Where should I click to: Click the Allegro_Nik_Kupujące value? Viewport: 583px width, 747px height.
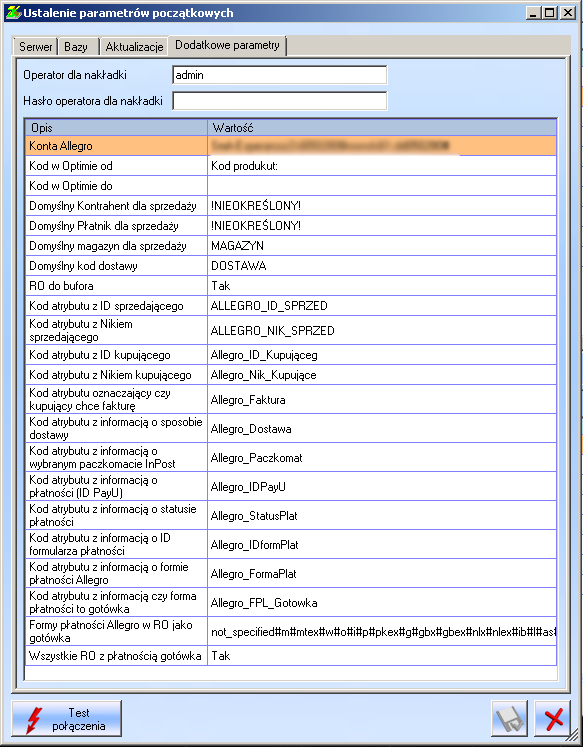pos(382,375)
